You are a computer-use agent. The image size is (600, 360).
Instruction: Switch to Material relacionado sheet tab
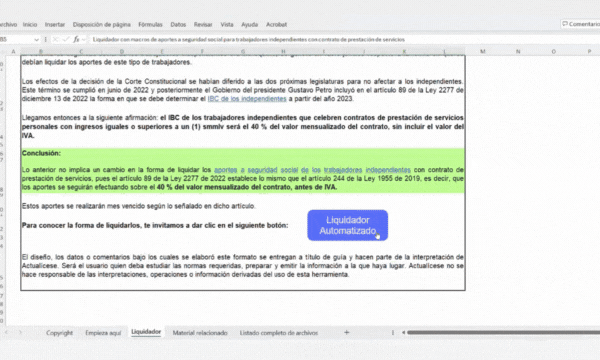[x=200, y=333]
